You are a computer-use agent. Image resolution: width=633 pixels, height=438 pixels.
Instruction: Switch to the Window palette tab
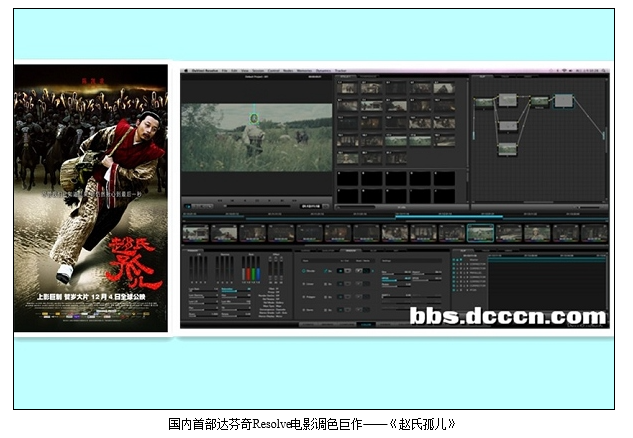click(x=350, y=251)
